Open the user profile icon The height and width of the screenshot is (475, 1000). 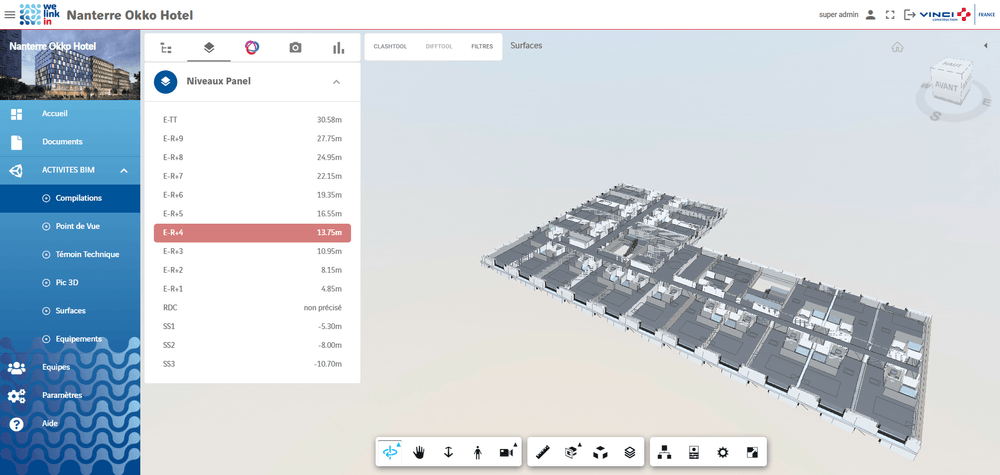870,15
